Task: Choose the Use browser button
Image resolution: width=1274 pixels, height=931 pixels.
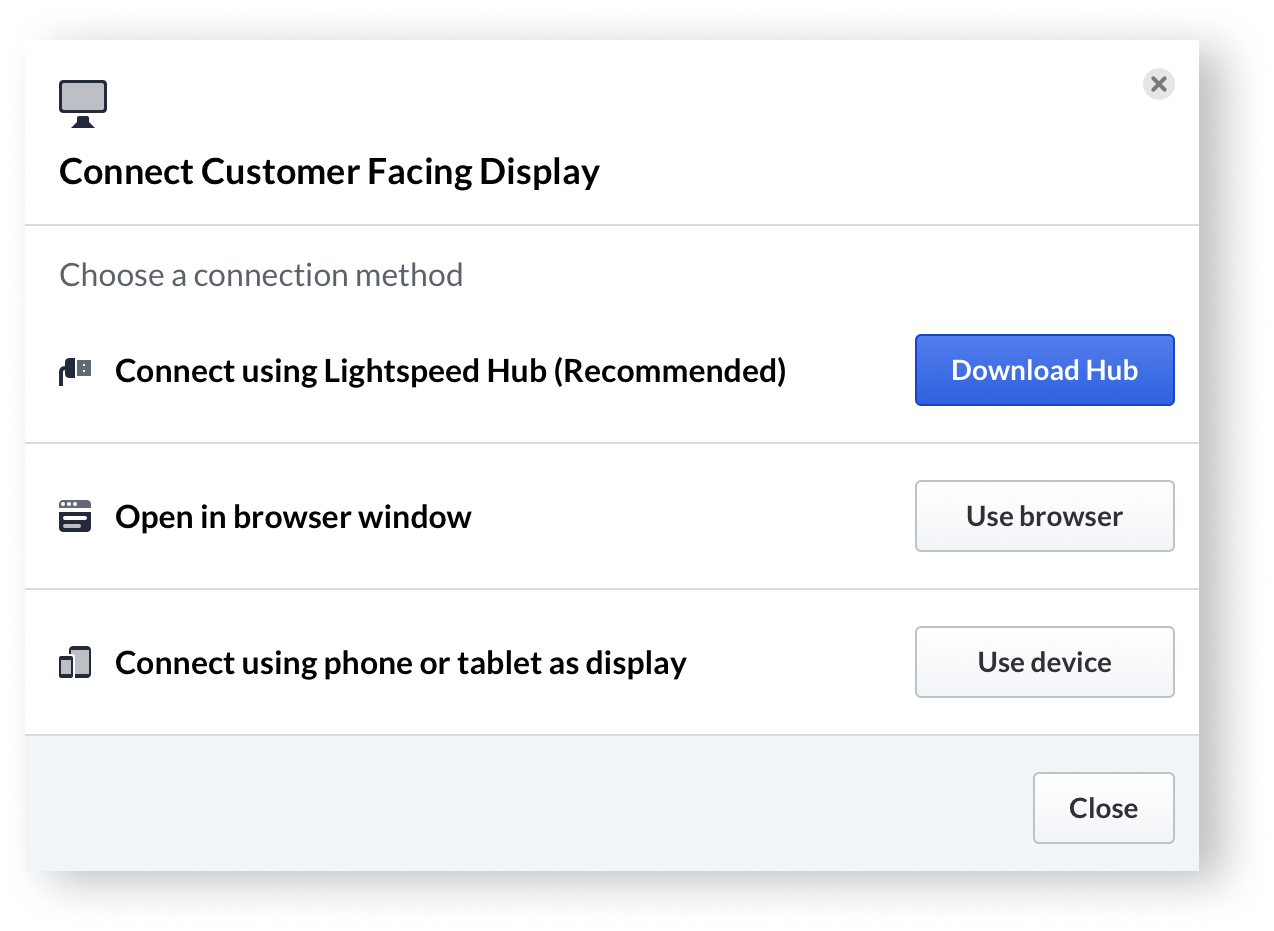Action: point(1044,516)
